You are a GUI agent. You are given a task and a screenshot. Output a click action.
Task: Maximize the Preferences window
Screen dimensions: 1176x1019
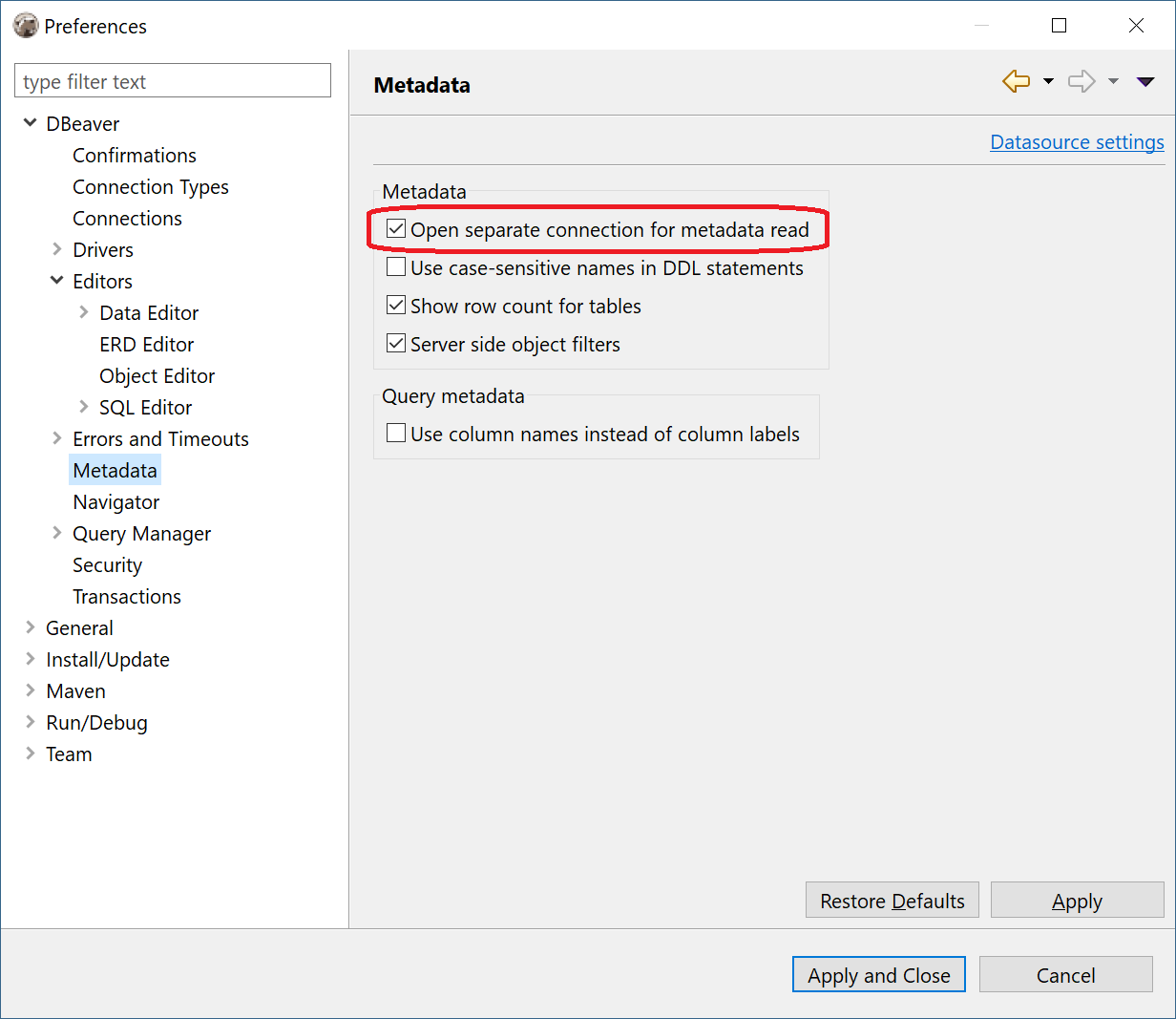1059,26
